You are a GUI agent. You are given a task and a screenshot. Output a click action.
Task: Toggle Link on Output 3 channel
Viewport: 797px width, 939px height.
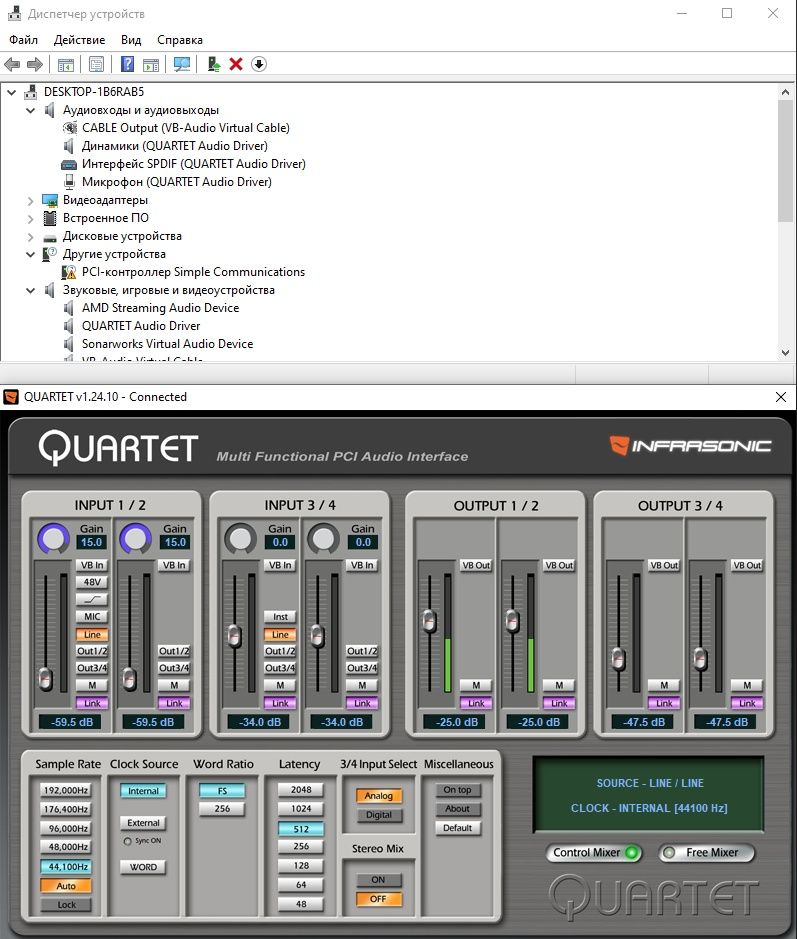click(x=664, y=703)
